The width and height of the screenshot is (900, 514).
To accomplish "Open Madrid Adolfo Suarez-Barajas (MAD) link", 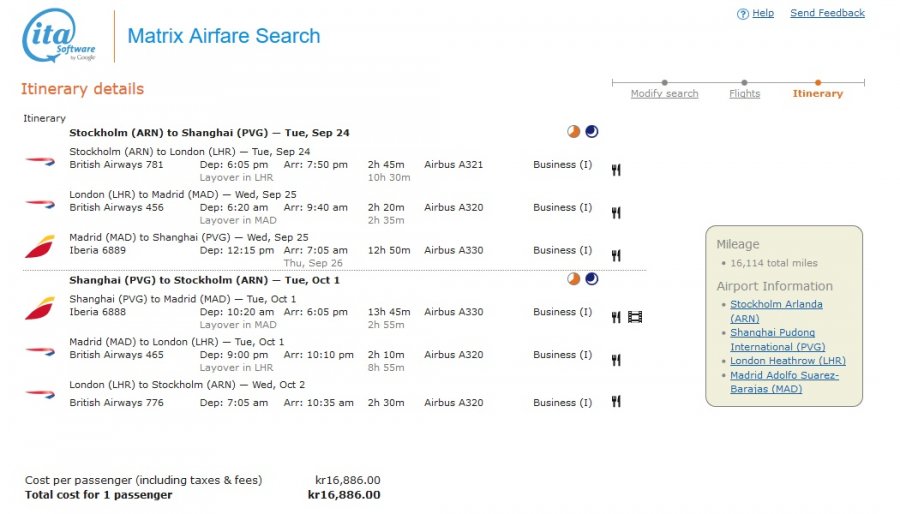I will tap(784, 382).
